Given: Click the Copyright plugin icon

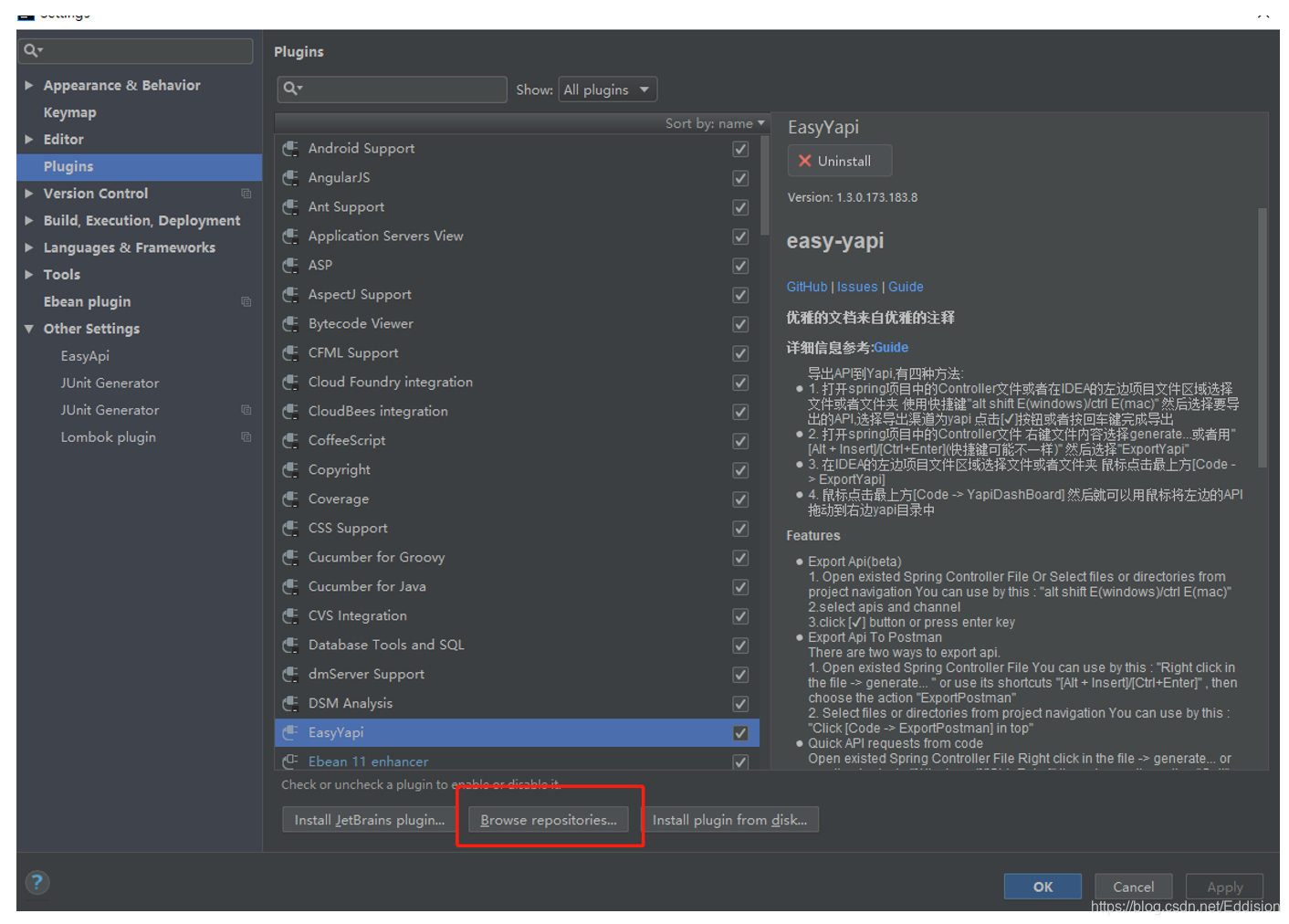Looking at the screenshot, I should (x=290, y=469).
